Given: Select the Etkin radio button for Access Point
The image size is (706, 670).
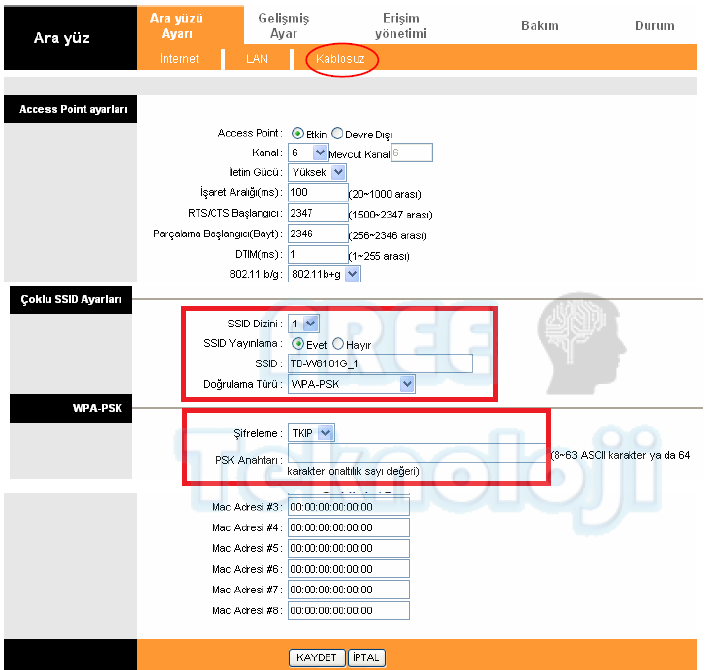Looking at the screenshot, I should (298, 133).
